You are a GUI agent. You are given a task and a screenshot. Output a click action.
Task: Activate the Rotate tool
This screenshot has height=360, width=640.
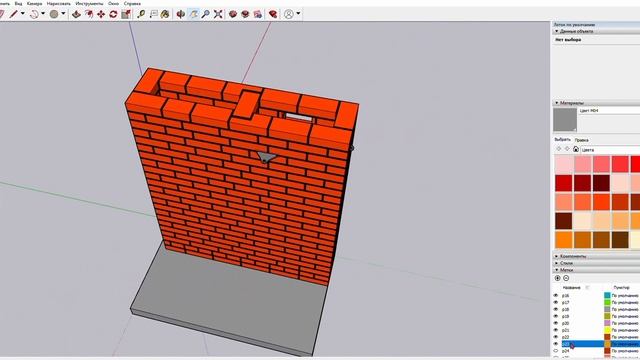pos(113,14)
